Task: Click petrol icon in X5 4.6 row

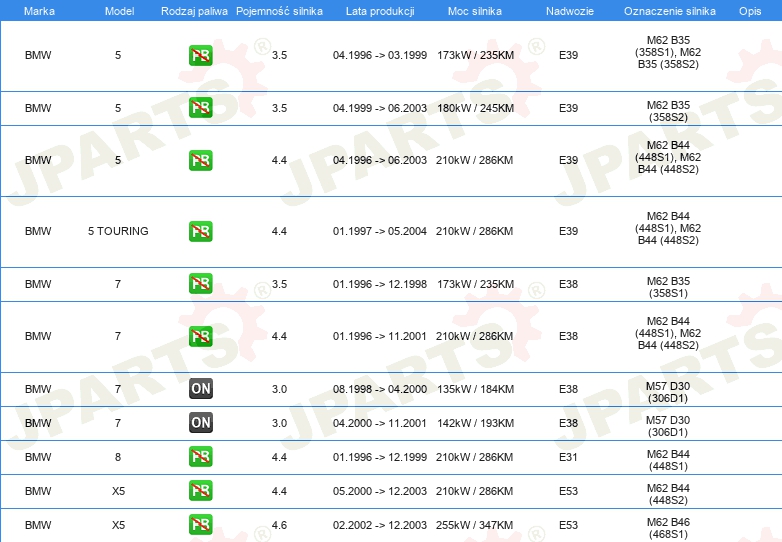Action: pyautogui.click(x=200, y=525)
